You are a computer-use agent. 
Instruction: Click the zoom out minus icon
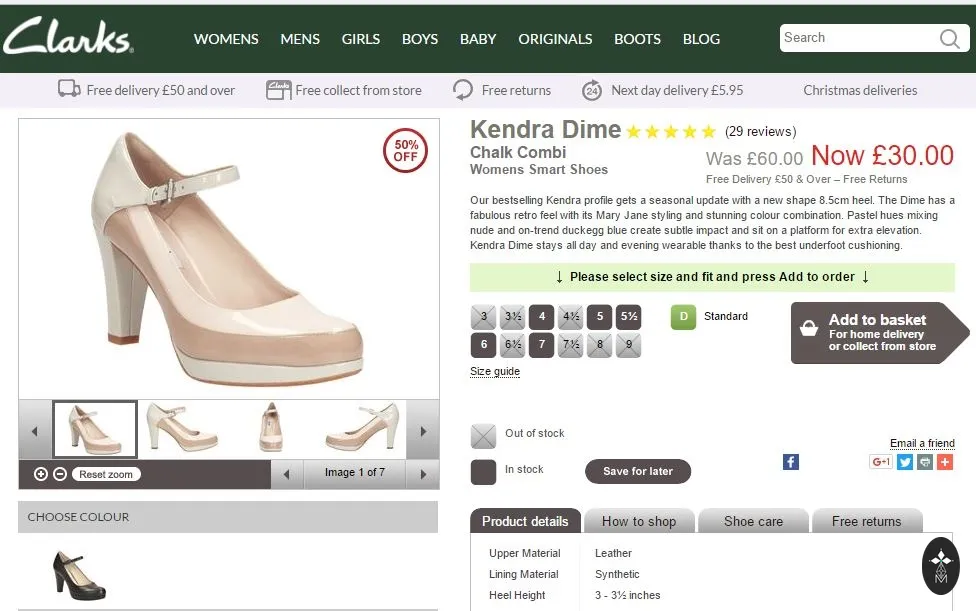pos(60,474)
